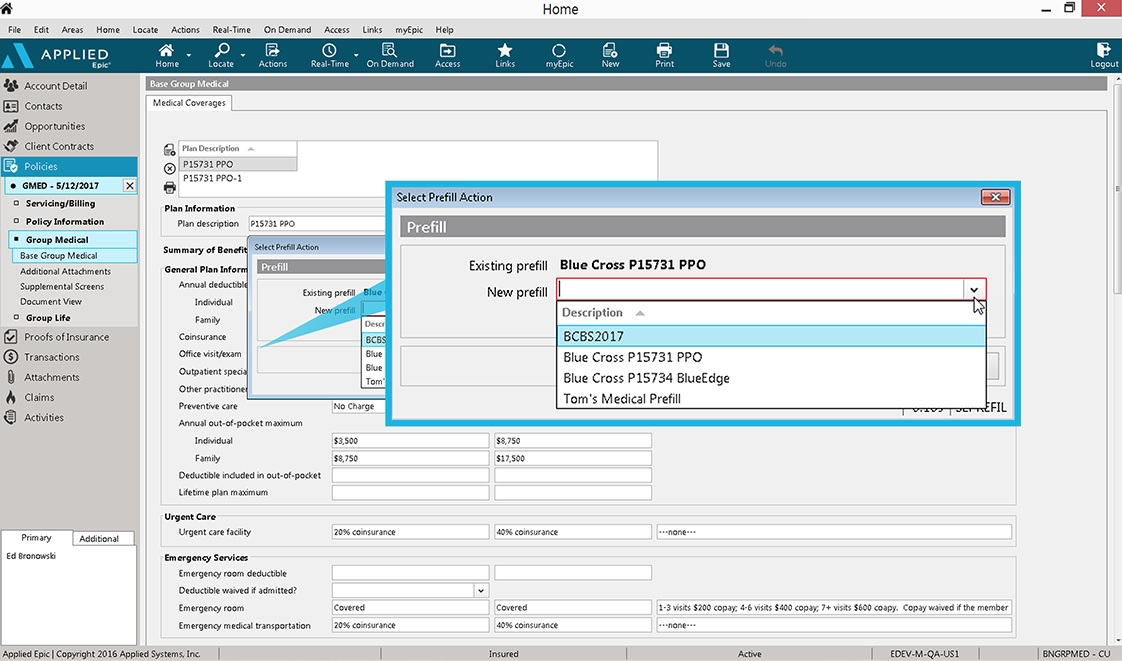Open Deductible waived if admitted dropdown
The height and width of the screenshot is (661, 1122).
(x=481, y=590)
